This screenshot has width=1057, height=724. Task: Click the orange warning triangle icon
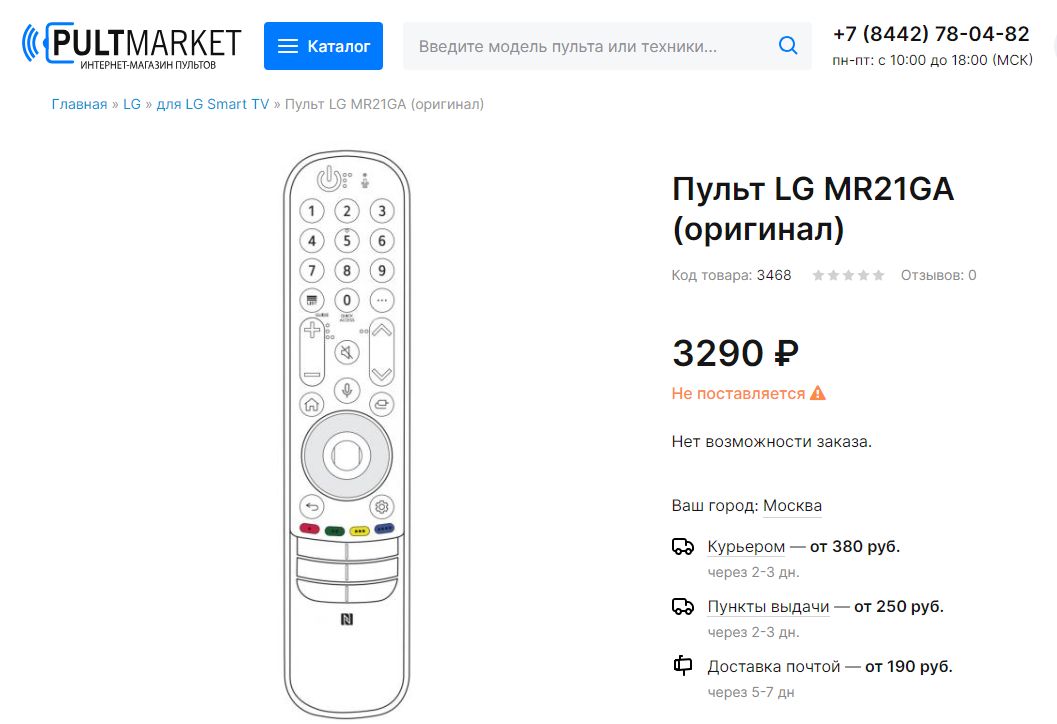pos(818,393)
